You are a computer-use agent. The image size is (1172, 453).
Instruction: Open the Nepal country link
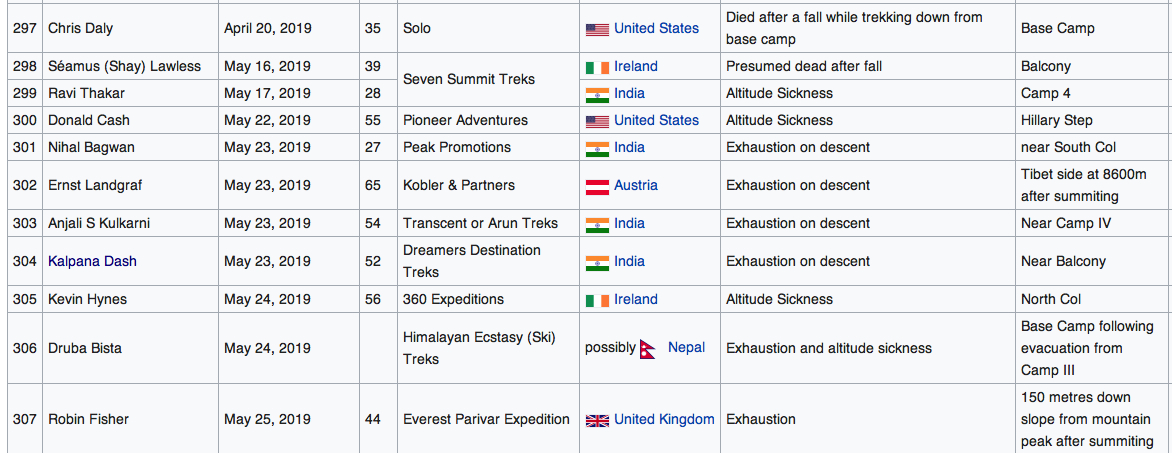pyautogui.click(x=686, y=347)
